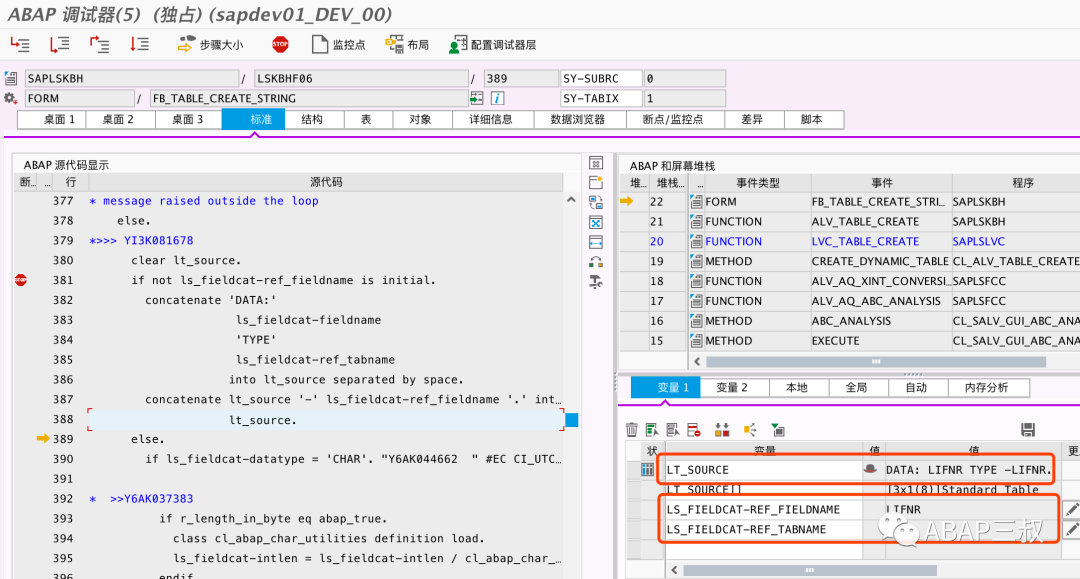Viewport: 1080px width, 579px height.
Task: Click the single step (step into) icon
Action: [20, 45]
